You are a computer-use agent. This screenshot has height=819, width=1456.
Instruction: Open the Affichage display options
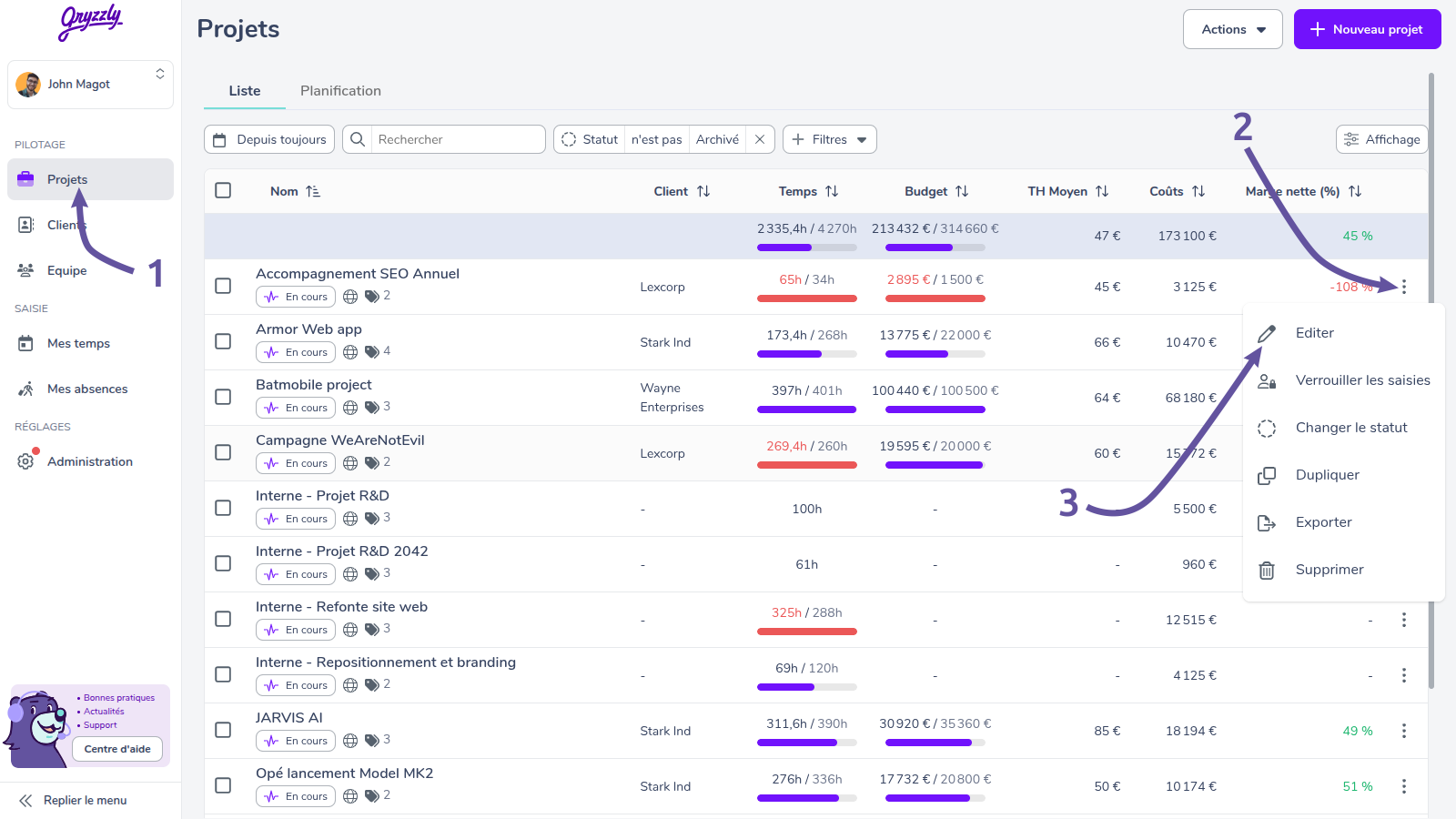[x=1382, y=139]
